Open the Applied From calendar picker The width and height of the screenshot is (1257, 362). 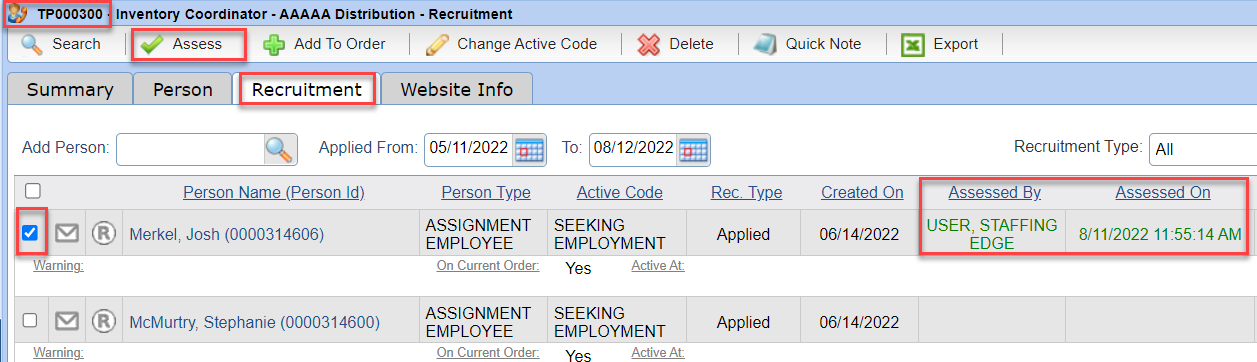[529, 149]
